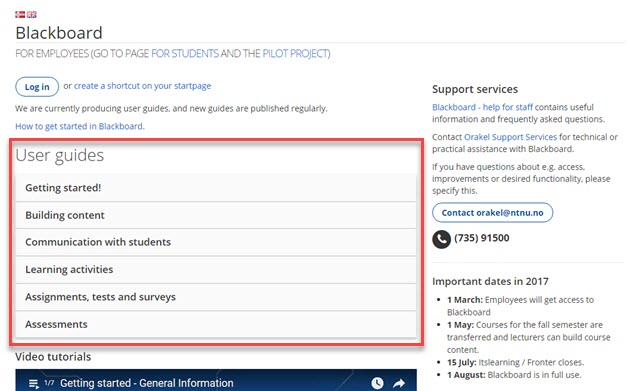
Task: Expand the Getting started! user guide
Action: coord(216,188)
